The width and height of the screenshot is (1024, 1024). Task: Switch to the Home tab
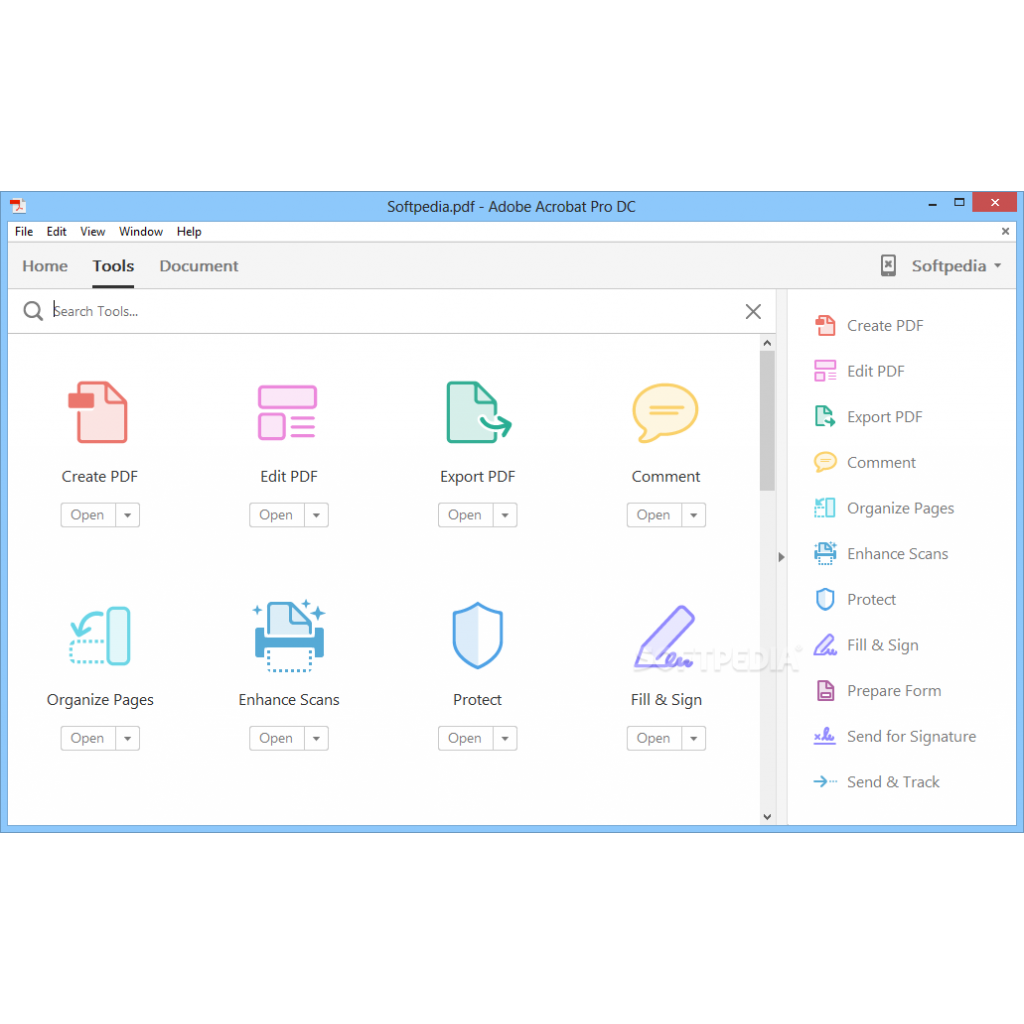click(44, 266)
